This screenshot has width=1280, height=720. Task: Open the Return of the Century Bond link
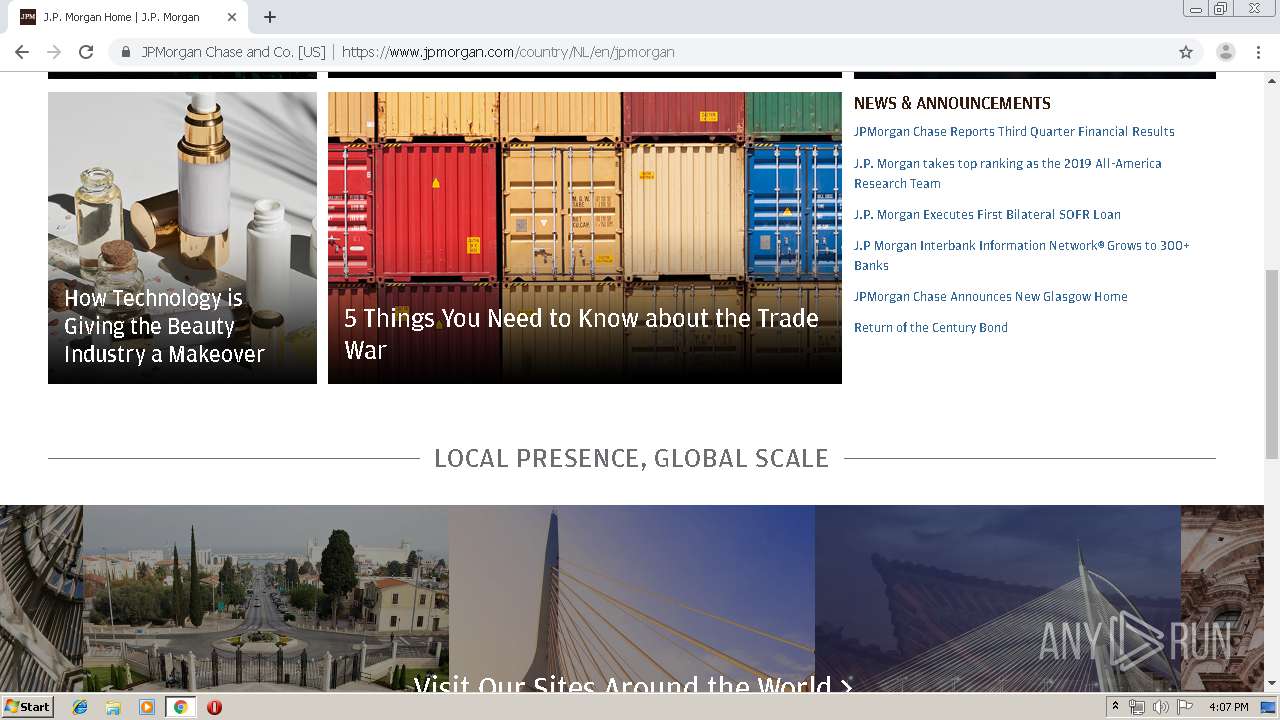coord(931,328)
